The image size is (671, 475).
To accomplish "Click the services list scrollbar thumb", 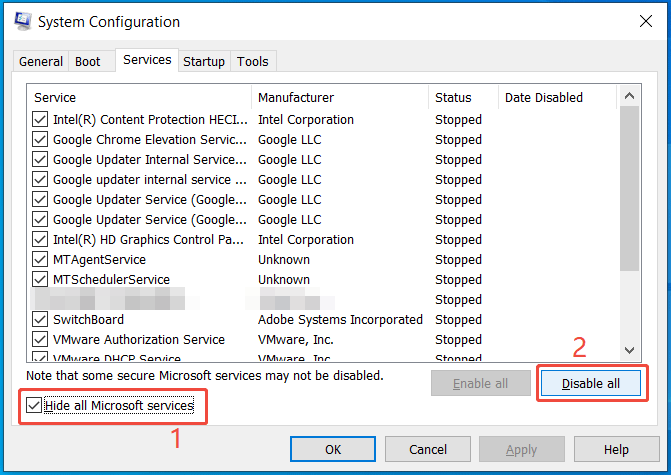I will 629,188.
